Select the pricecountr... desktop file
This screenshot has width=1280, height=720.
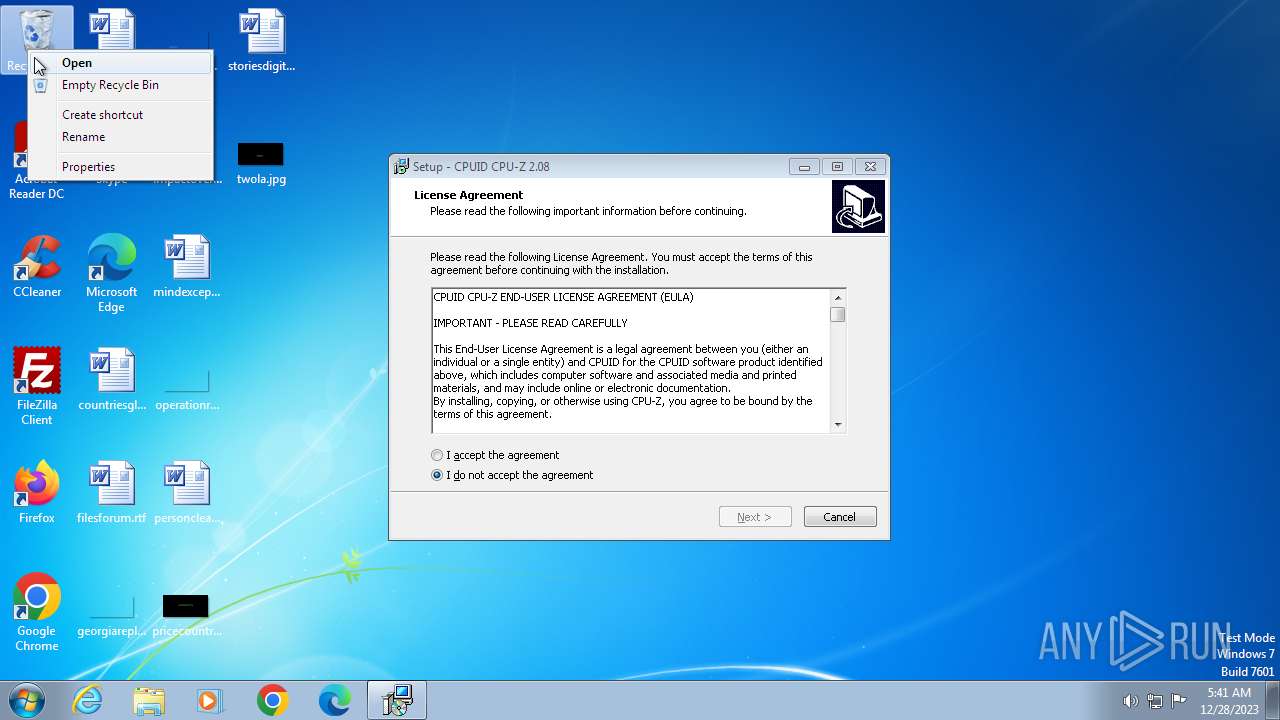[187, 617]
